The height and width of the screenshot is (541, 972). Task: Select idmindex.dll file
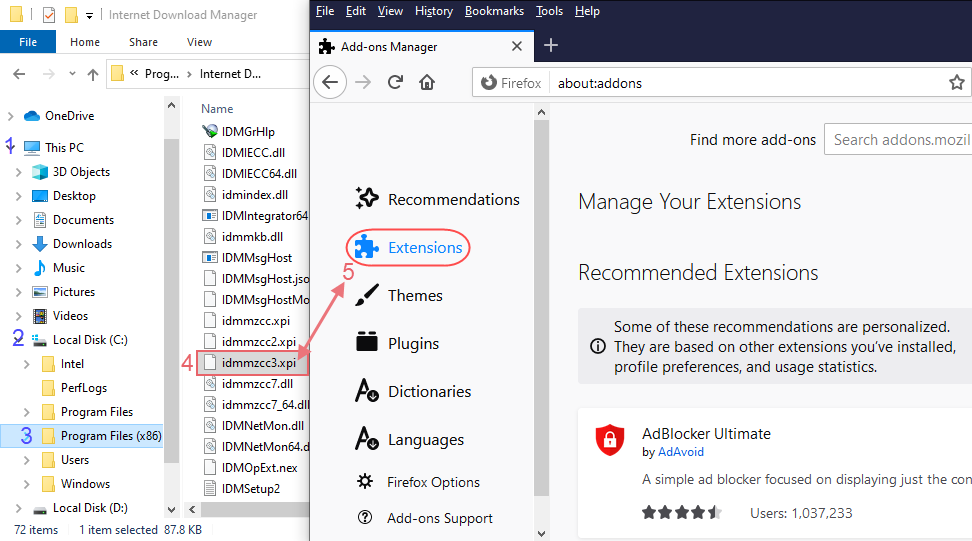coord(246,195)
